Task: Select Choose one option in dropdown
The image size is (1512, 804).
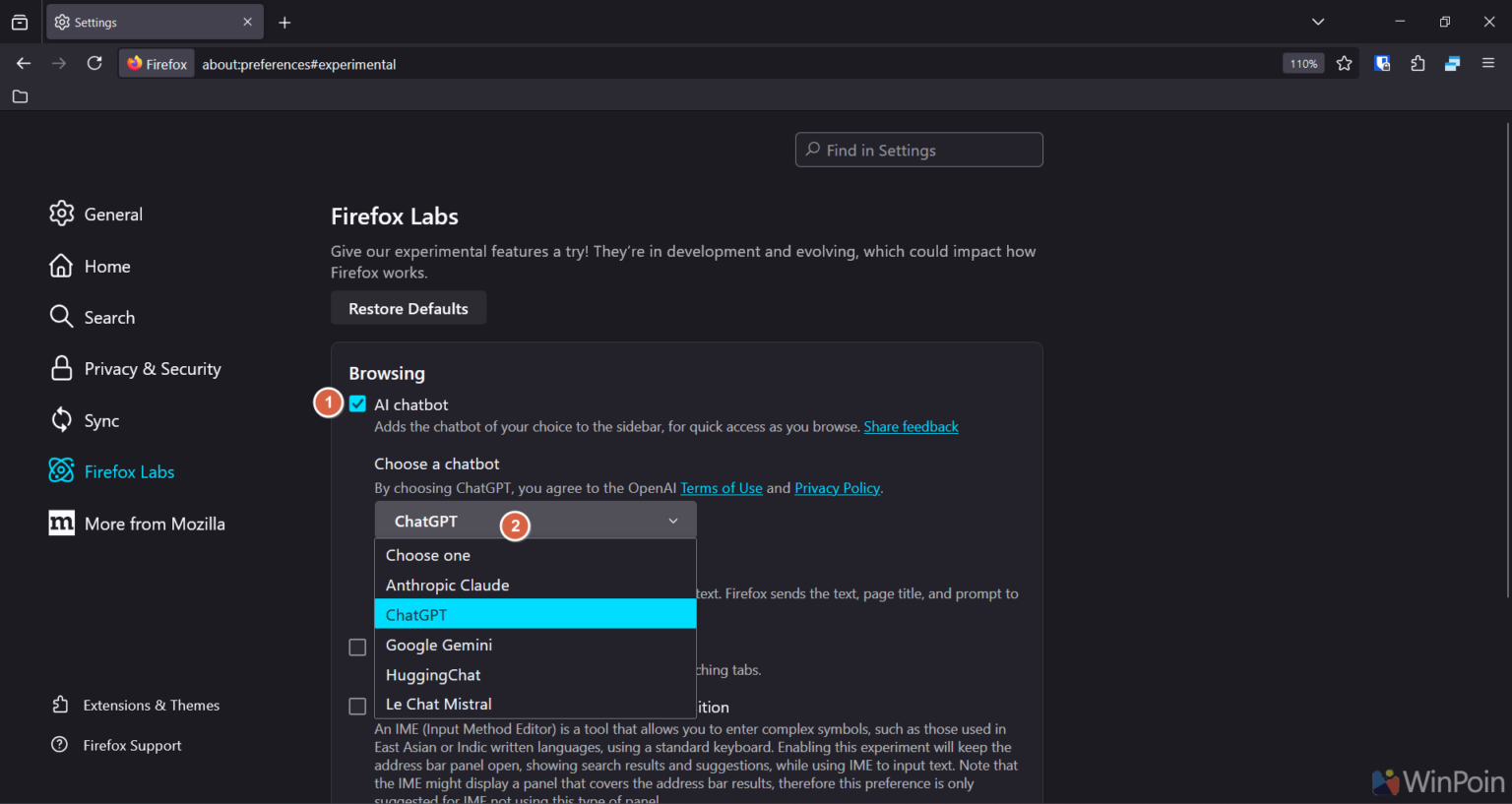Action: (535, 555)
